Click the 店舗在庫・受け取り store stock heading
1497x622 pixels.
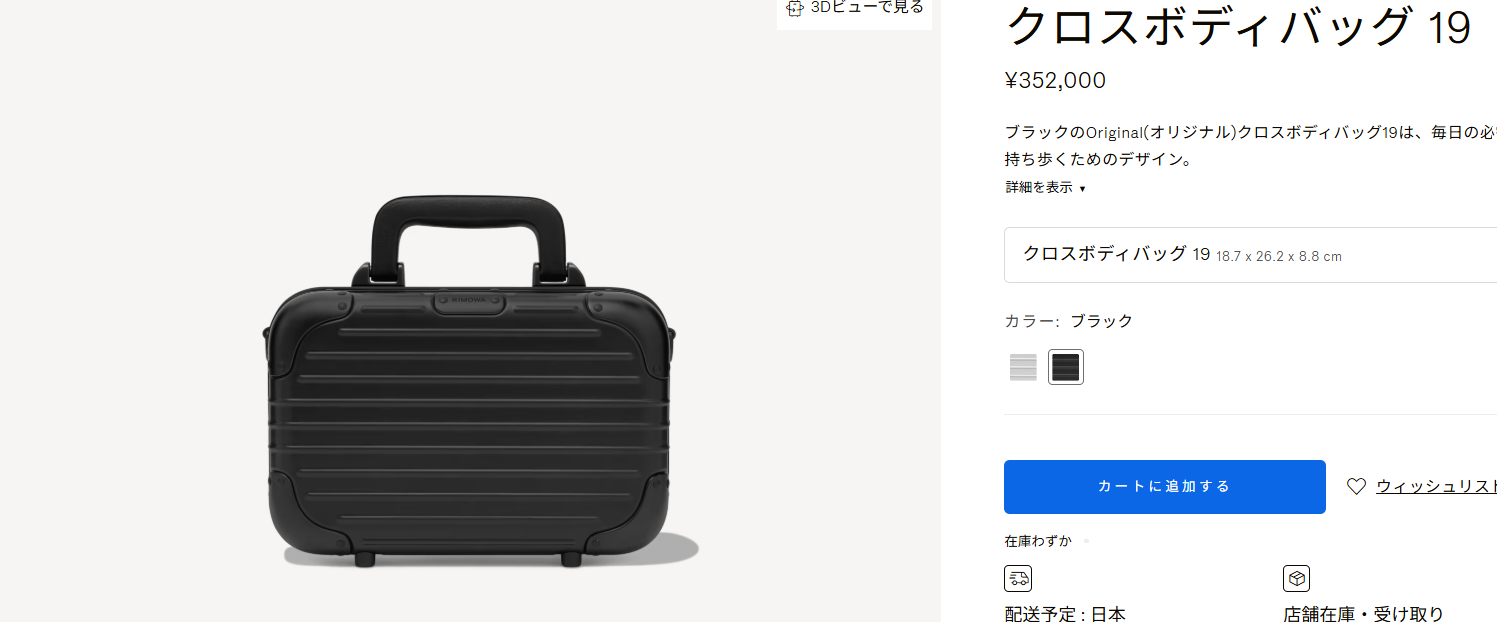(x=1363, y=613)
